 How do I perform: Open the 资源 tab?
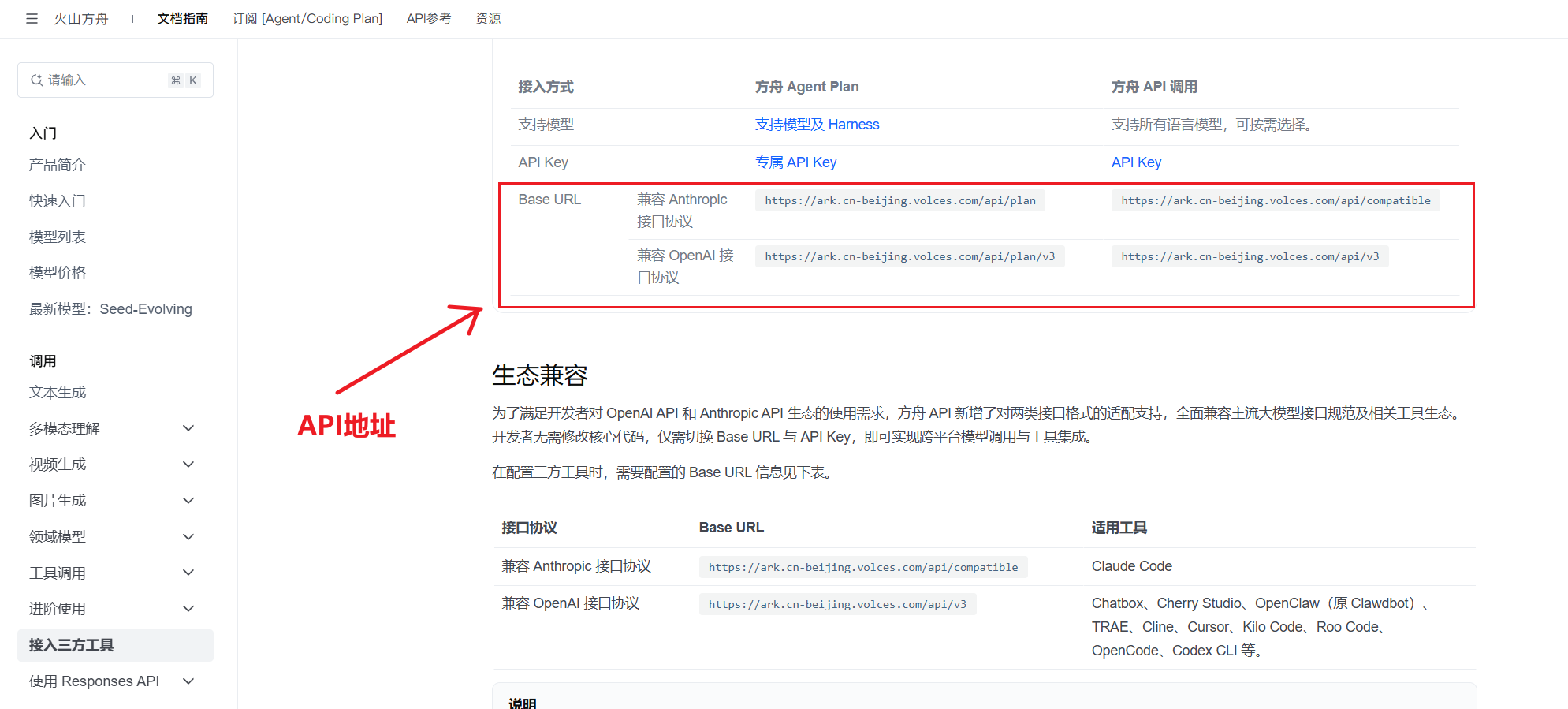[488, 18]
